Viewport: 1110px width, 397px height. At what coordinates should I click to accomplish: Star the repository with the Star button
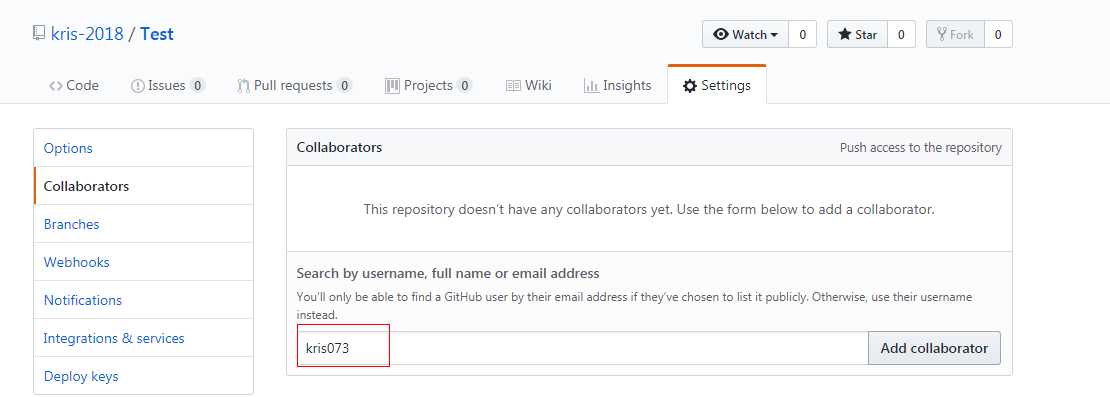[857, 34]
